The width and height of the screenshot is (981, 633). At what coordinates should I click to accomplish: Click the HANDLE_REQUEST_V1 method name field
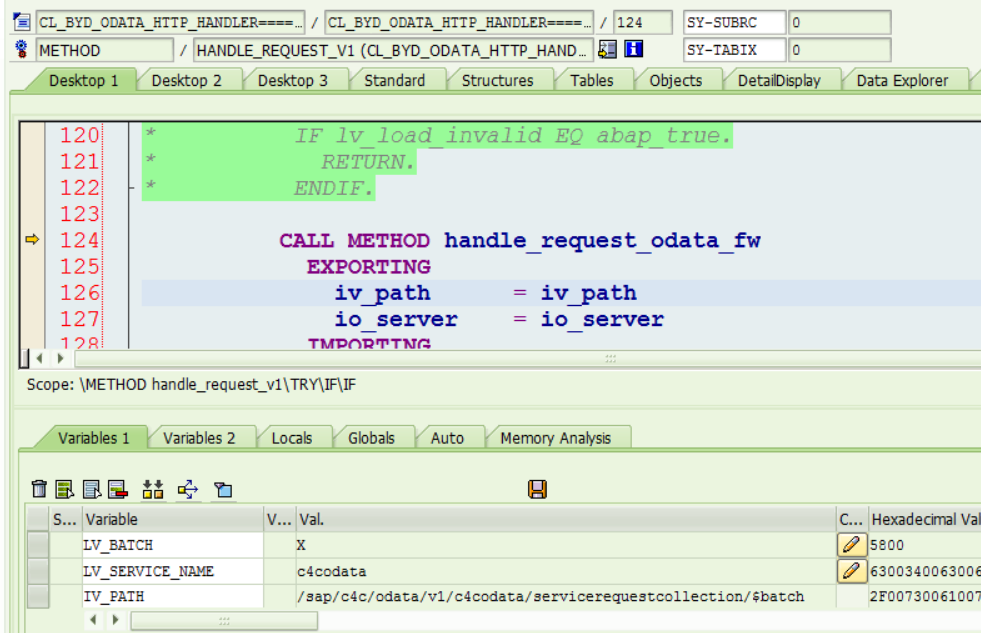[392, 49]
